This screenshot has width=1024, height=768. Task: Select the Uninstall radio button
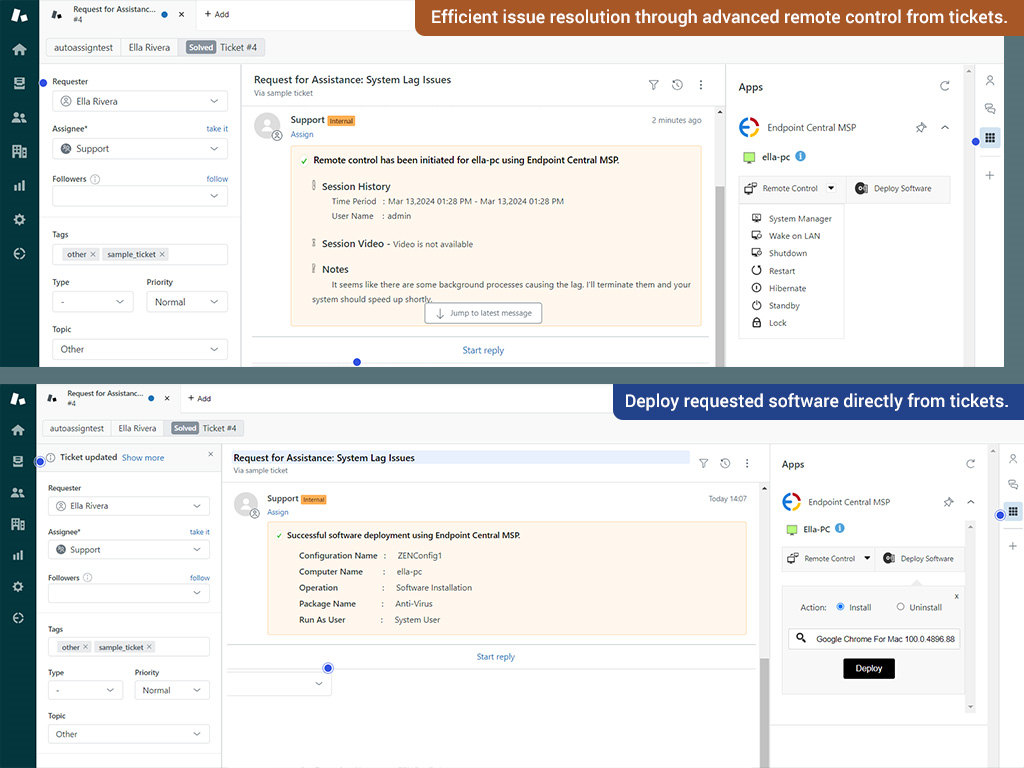pos(900,607)
